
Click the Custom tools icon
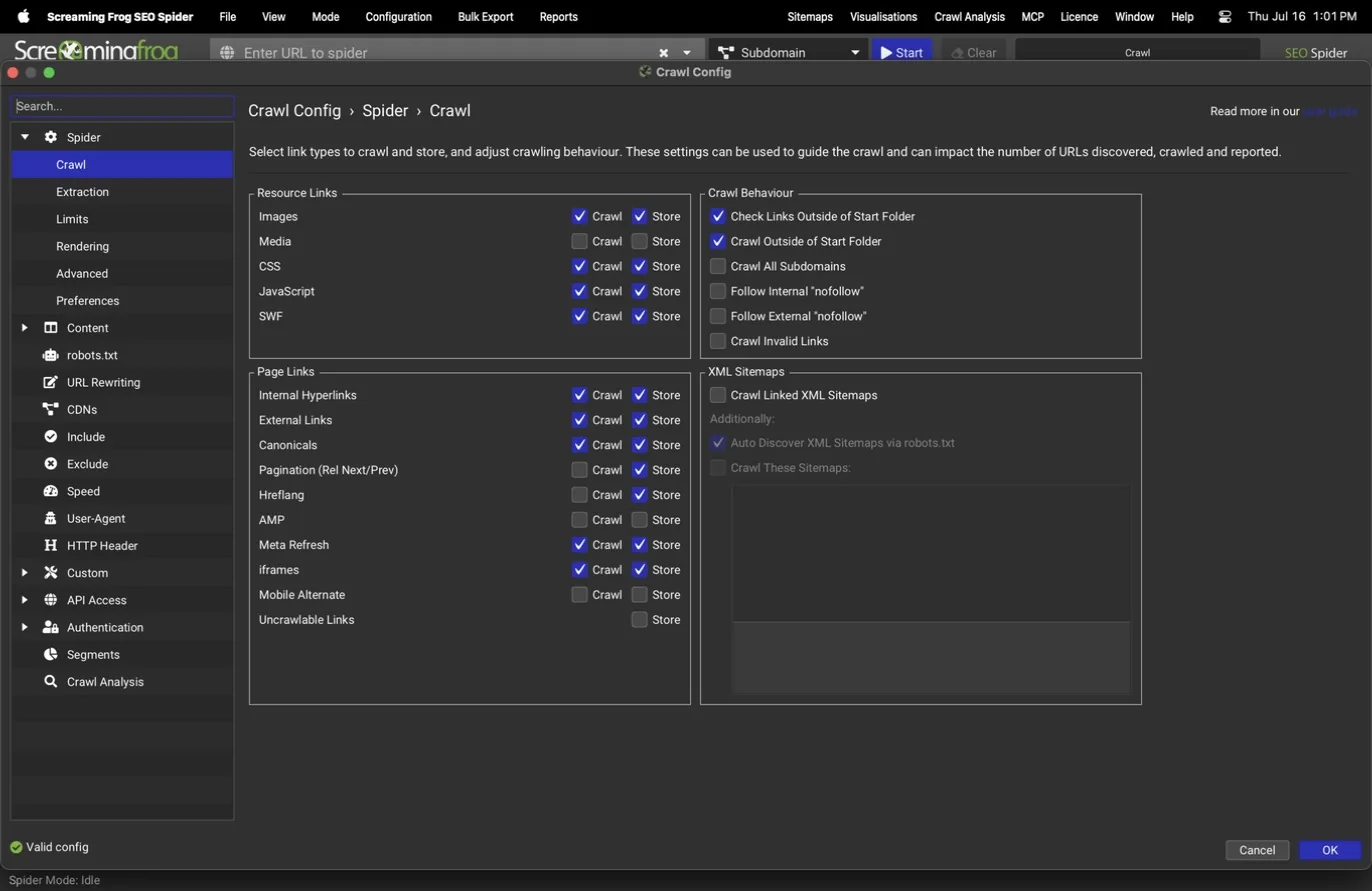coord(50,573)
